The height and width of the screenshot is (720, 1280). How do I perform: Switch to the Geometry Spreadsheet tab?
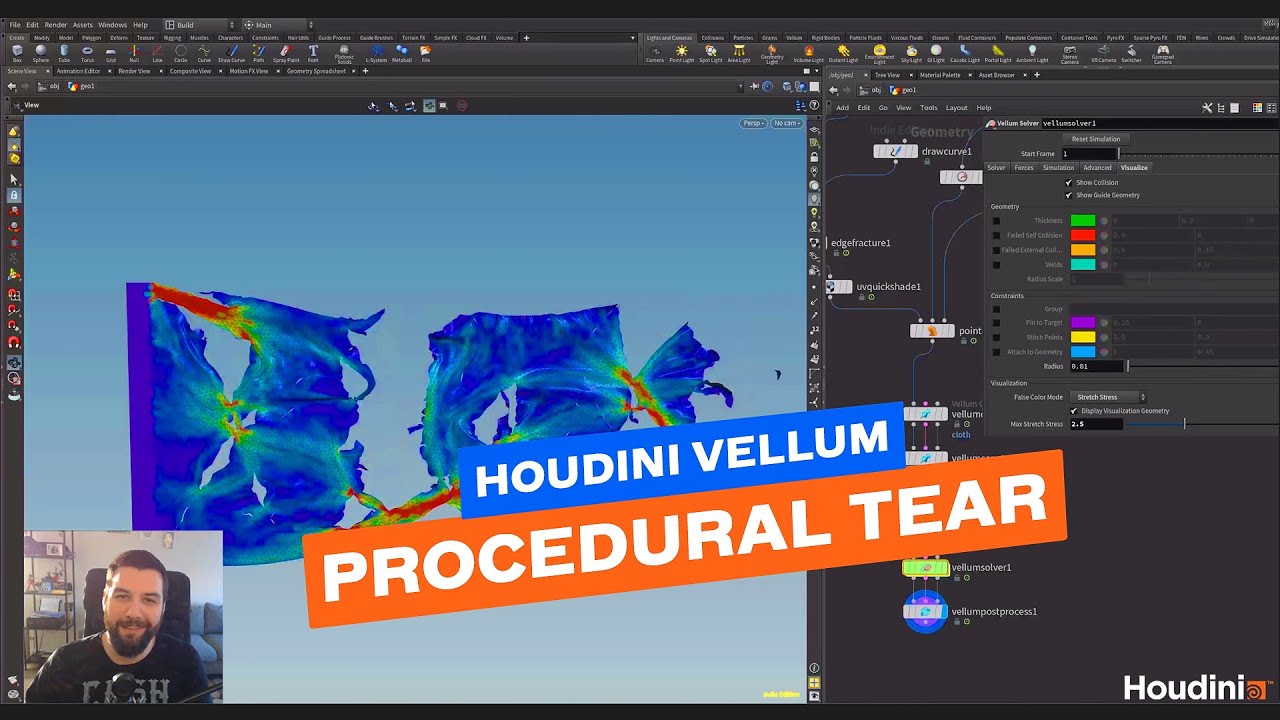pos(316,71)
